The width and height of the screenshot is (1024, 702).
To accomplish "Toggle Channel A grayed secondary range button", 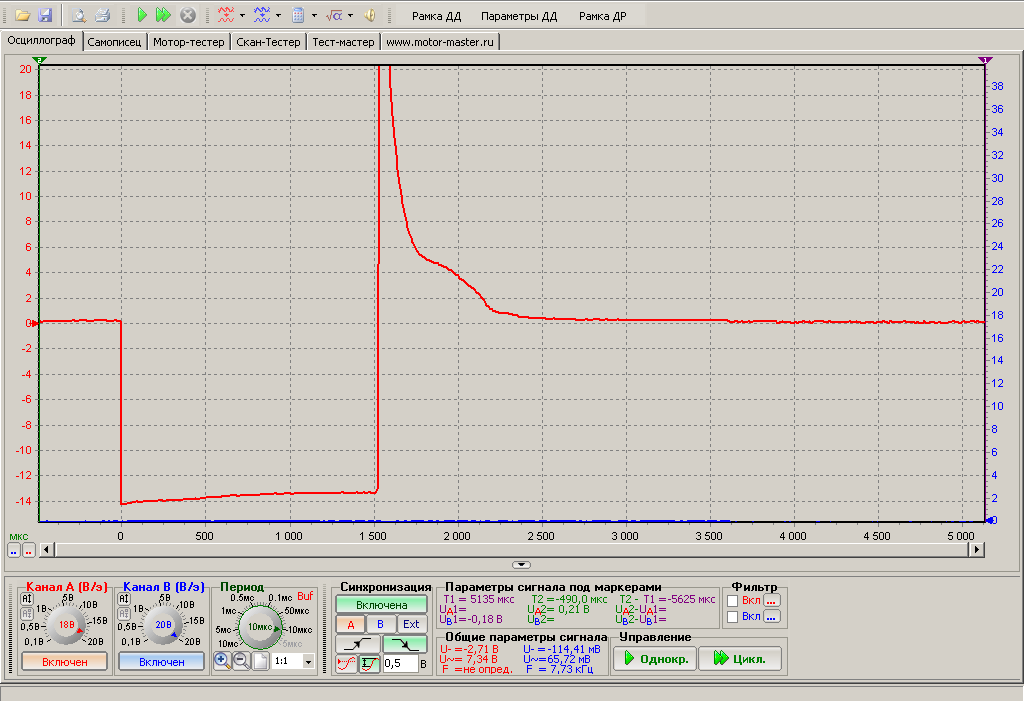I will pos(27,614).
